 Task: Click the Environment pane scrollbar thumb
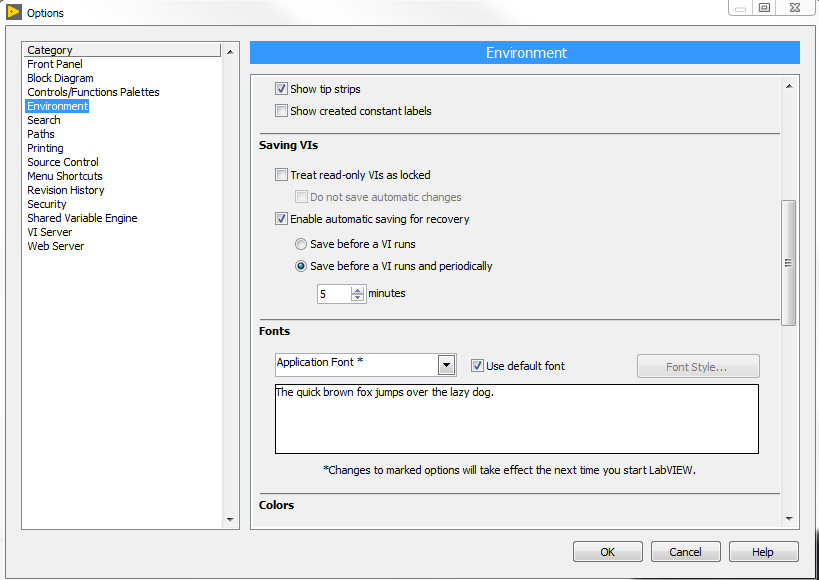pos(789,263)
